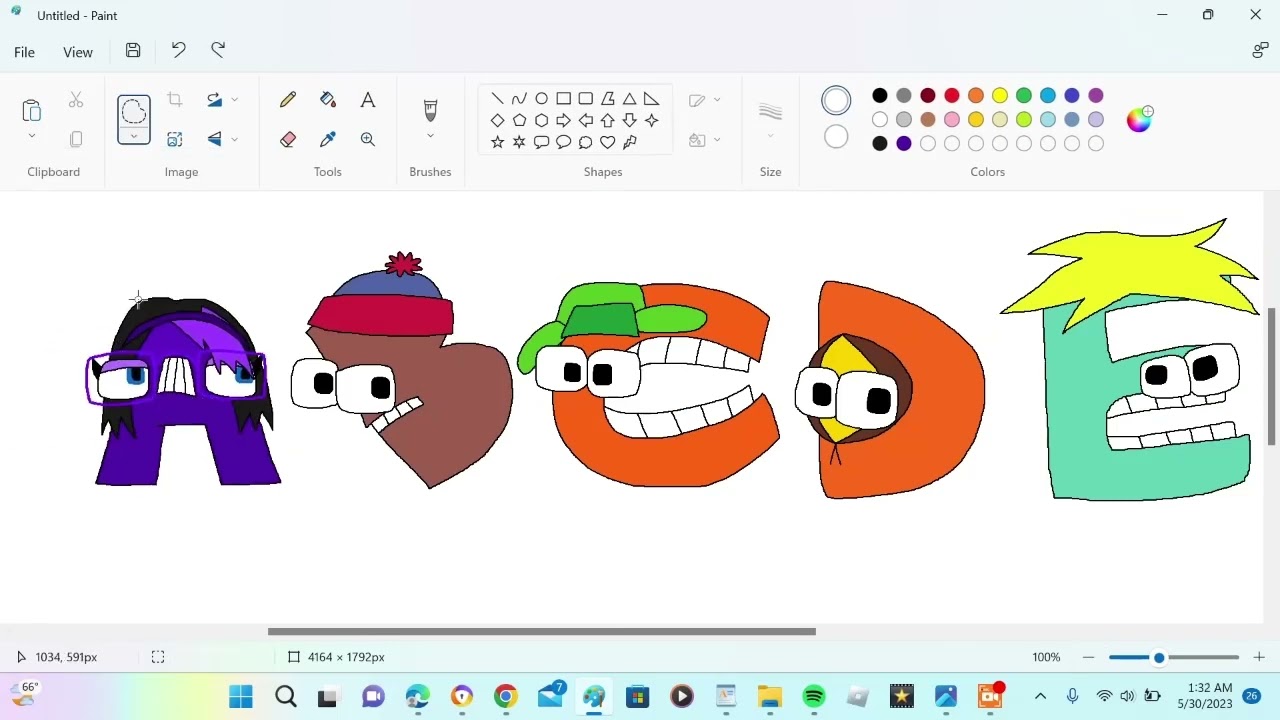Choose the Curve shape
The image size is (1280, 720).
[x=519, y=98]
